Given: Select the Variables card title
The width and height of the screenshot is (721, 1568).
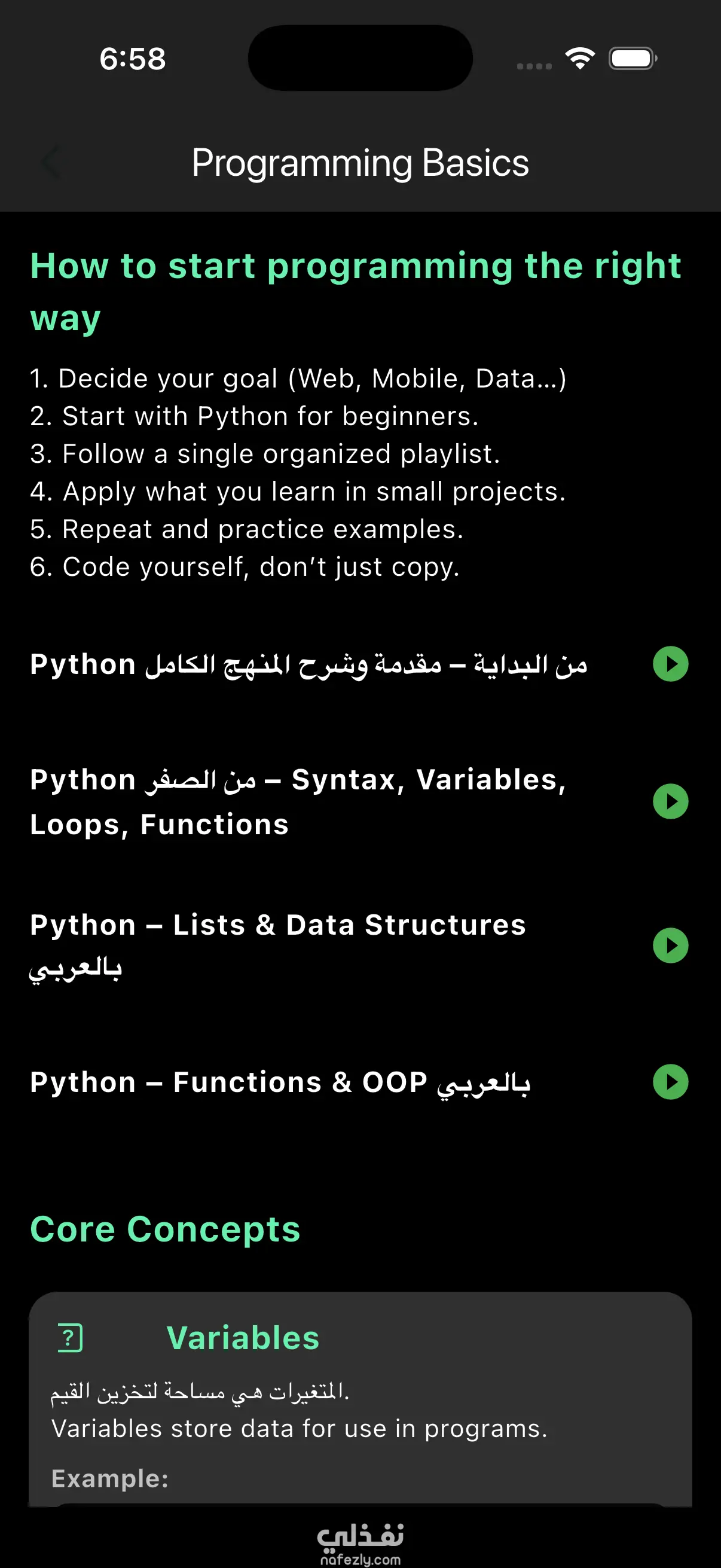Looking at the screenshot, I should tap(243, 1338).
